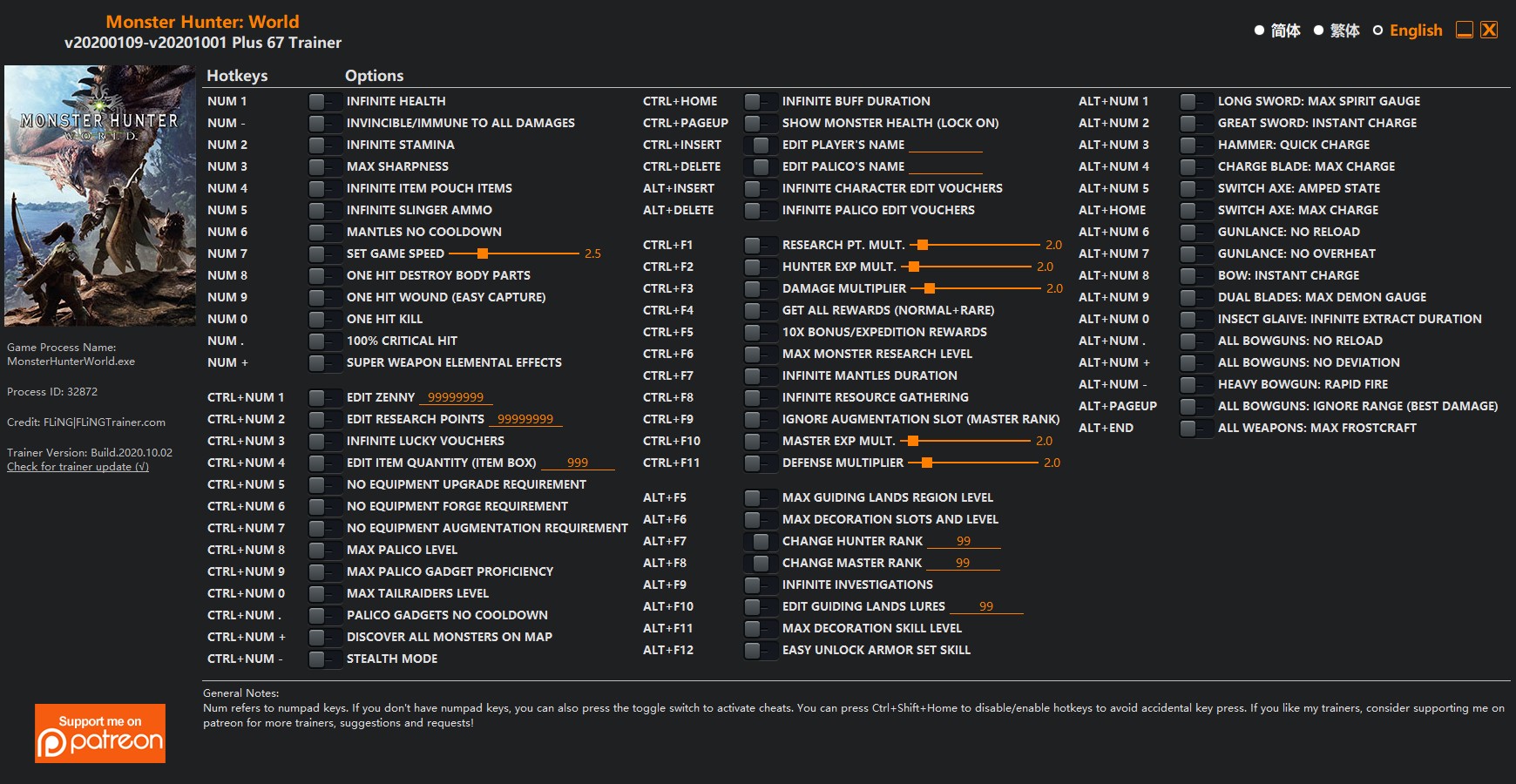Toggle Show Monster Health (Lock On)
Screen dimensions: 1516x784
click(x=760, y=124)
